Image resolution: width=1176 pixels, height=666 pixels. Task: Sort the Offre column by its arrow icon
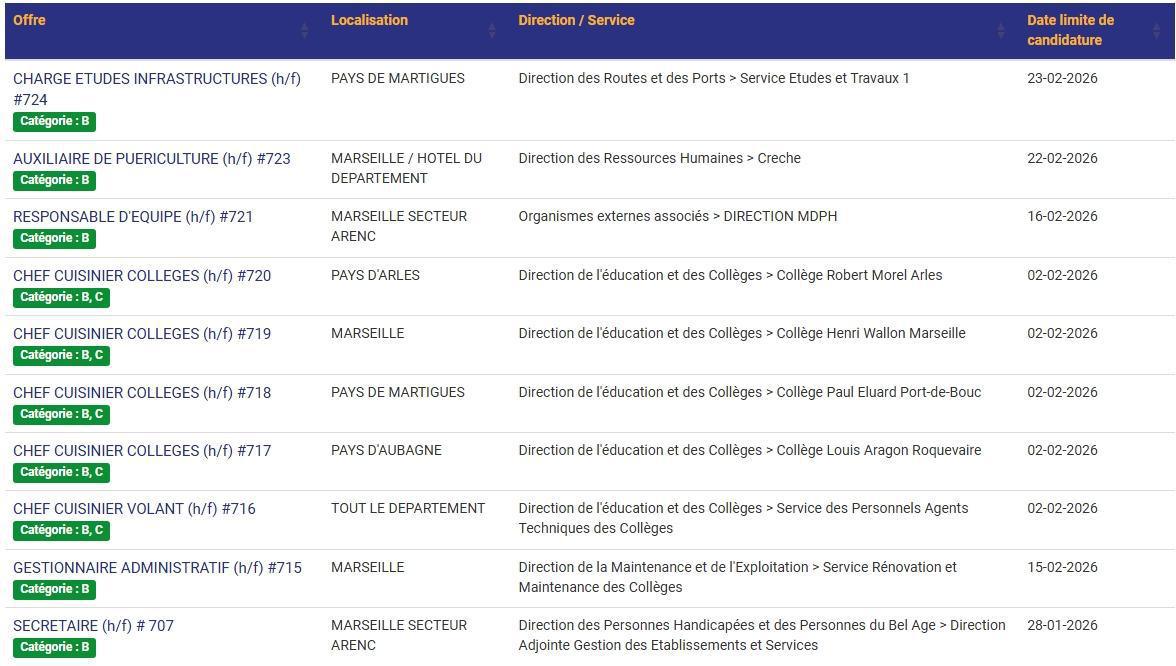(x=306, y=31)
